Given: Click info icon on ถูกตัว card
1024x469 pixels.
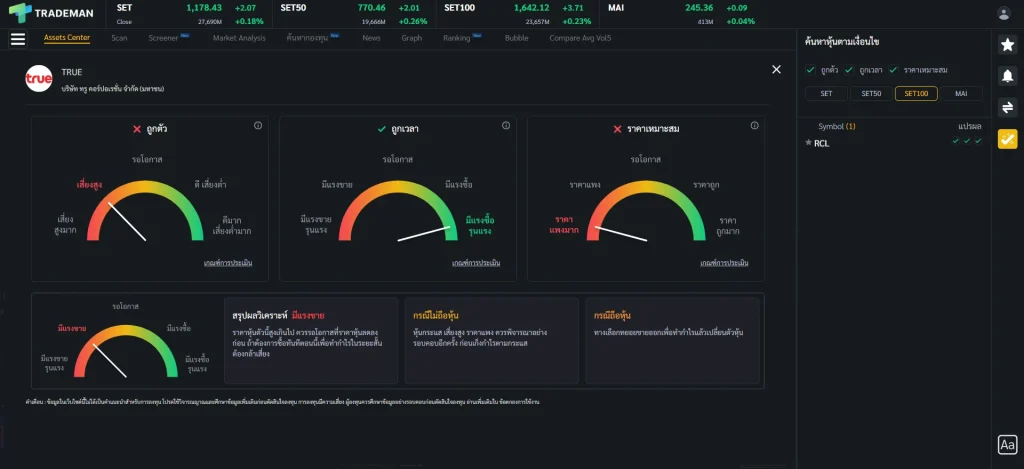Looking at the screenshot, I should click(258, 126).
